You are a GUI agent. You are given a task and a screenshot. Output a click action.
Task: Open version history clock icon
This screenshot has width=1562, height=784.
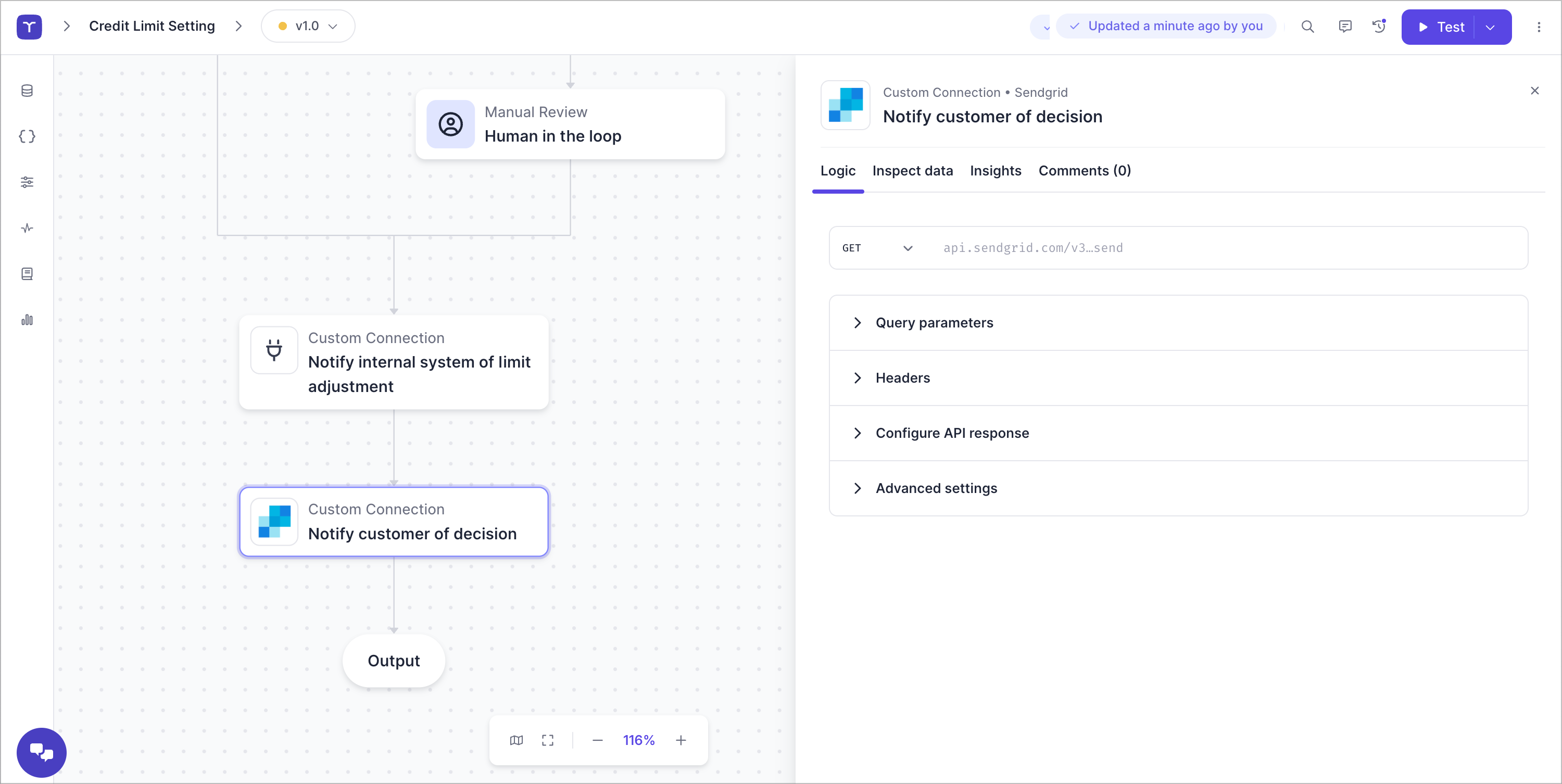(x=1379, y=27)
